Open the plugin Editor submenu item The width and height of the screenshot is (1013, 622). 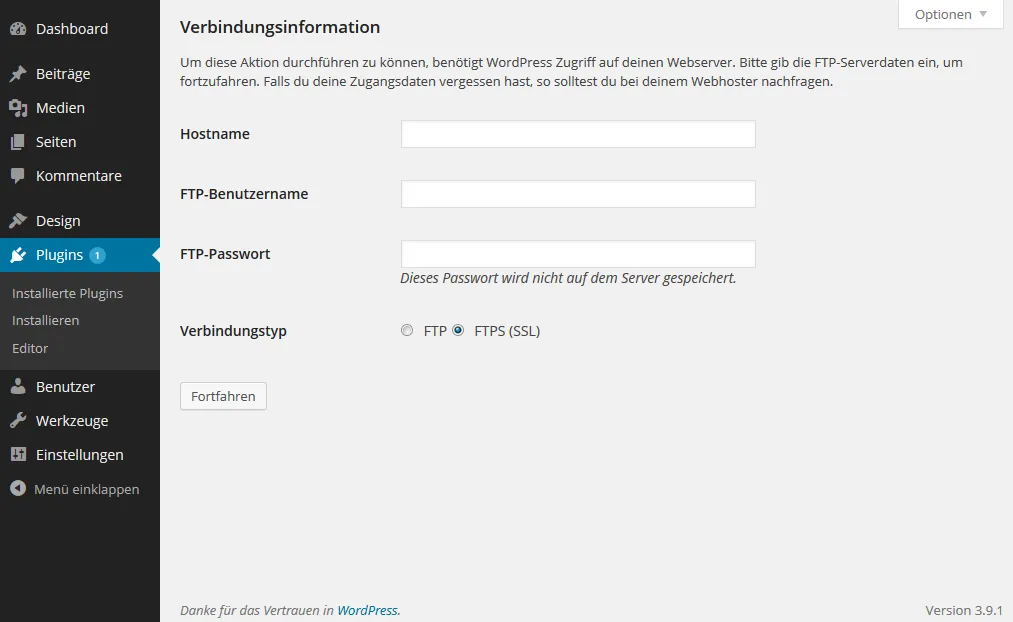[30, 348]
